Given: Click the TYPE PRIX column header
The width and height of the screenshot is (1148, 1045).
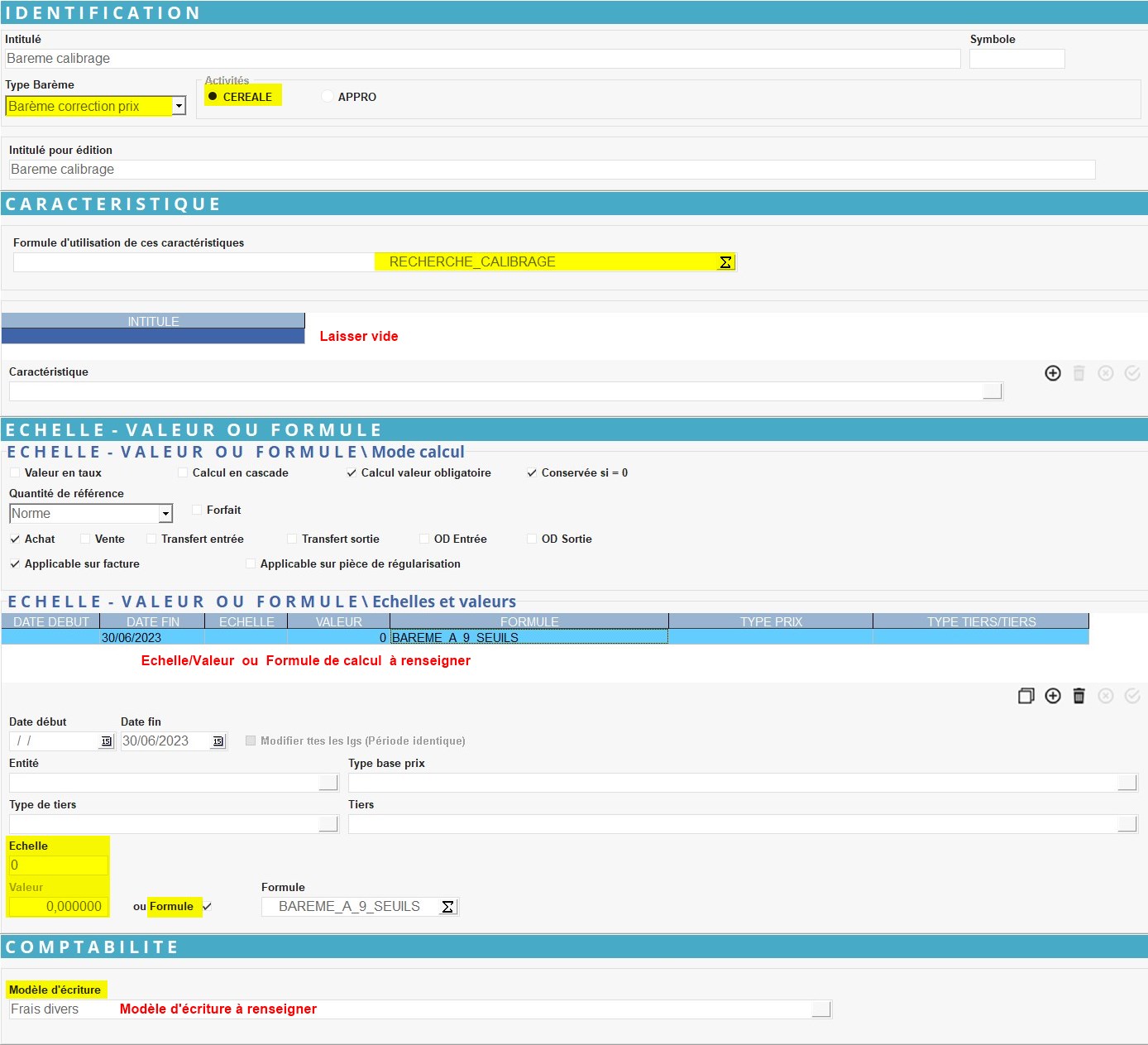Looking at the screenshot, I should point(770,621).
